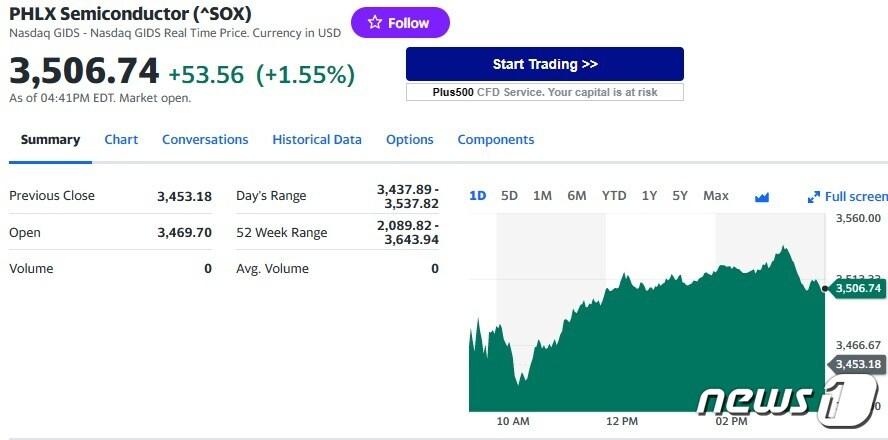Open the chart type area icon
The width and height of the screenshot is (888, 440).
762,197
